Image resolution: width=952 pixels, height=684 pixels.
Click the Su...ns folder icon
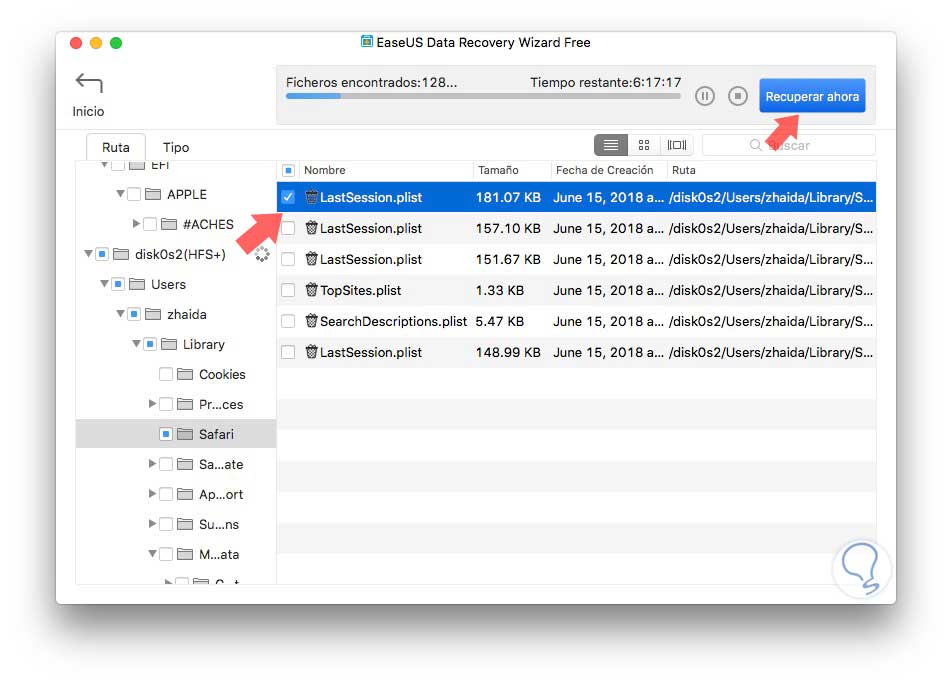click(185, 524)
